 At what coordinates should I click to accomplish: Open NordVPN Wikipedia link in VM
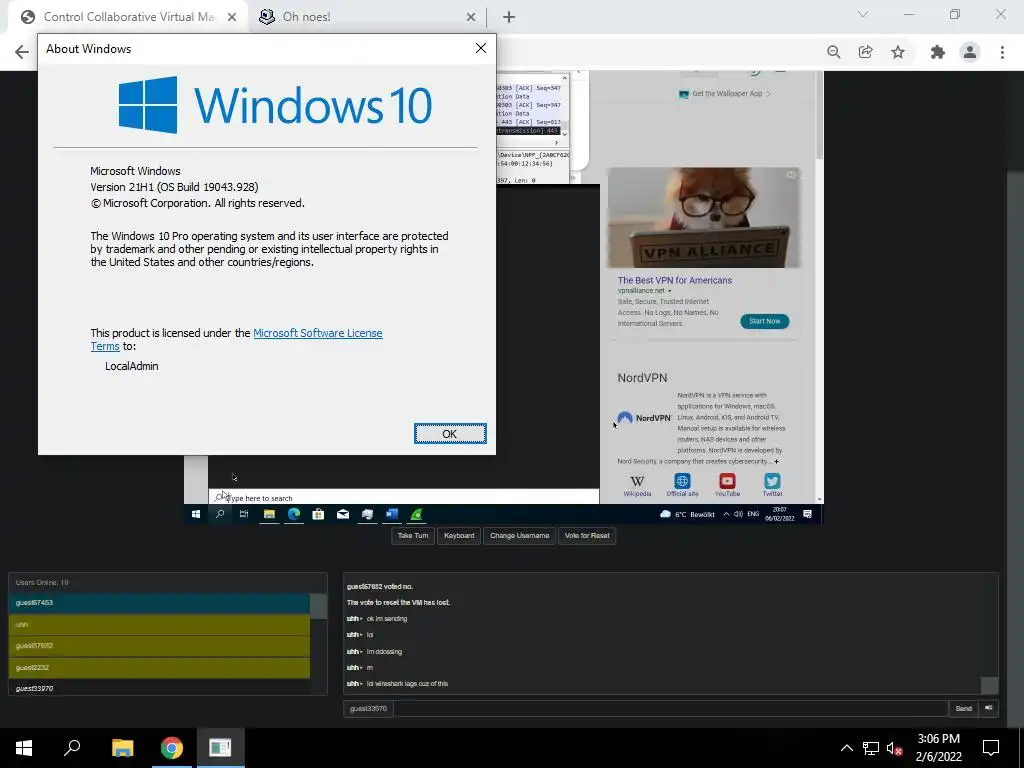637,485
